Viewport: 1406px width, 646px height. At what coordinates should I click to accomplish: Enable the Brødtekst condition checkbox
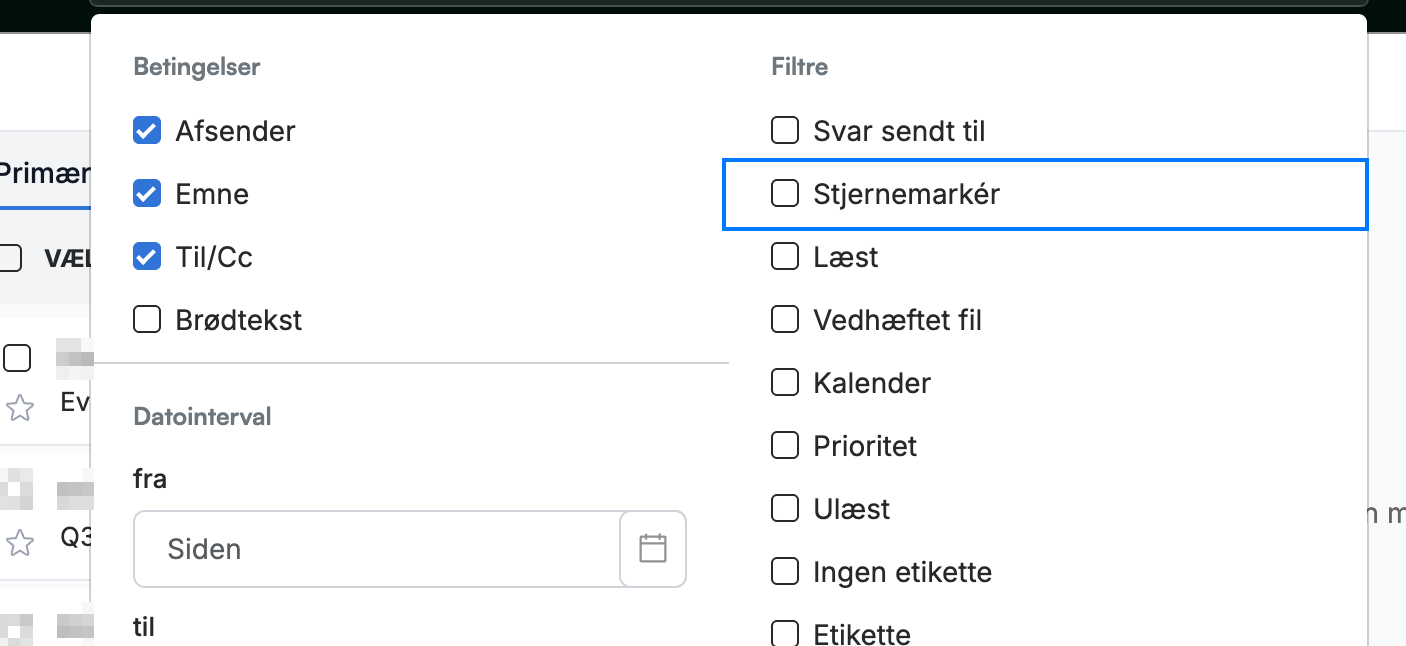(147, 320)
